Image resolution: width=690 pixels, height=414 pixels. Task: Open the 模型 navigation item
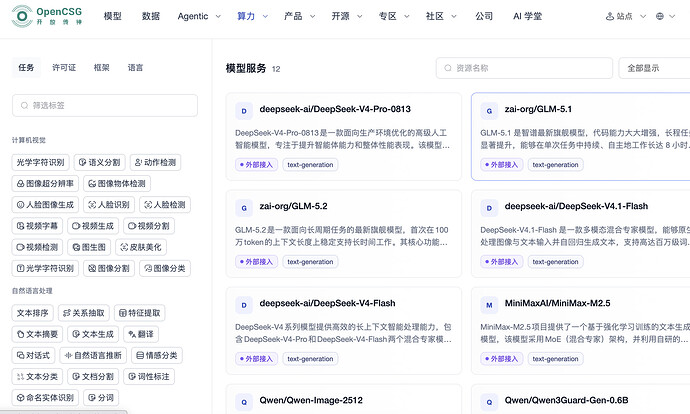(112, 16)
